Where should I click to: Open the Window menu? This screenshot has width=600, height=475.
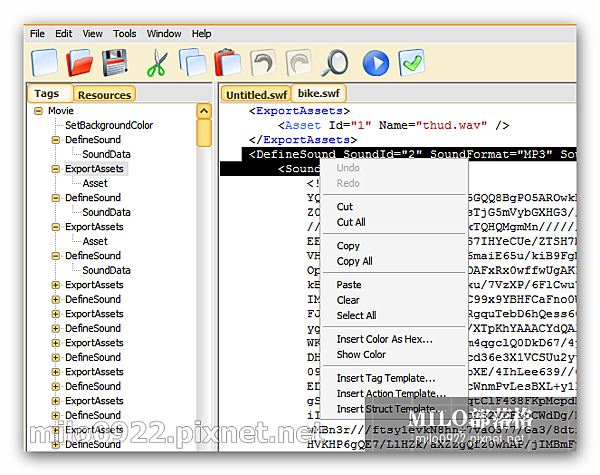[164, 34]
